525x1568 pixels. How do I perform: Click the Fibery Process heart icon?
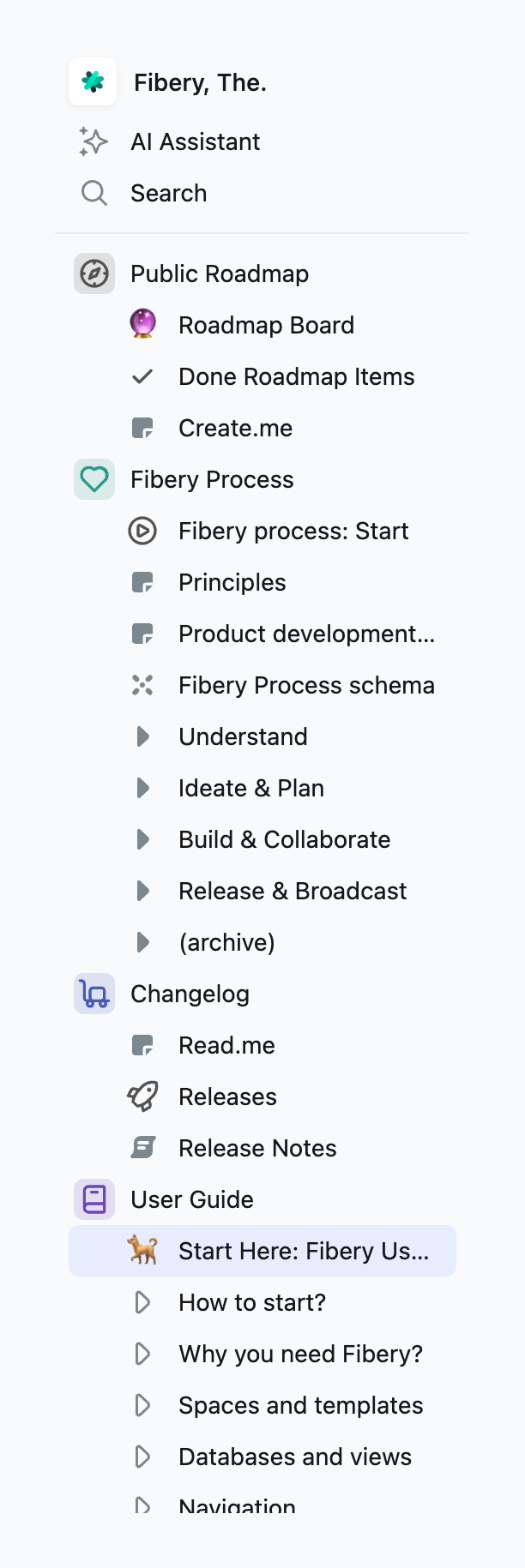[94, 479]
